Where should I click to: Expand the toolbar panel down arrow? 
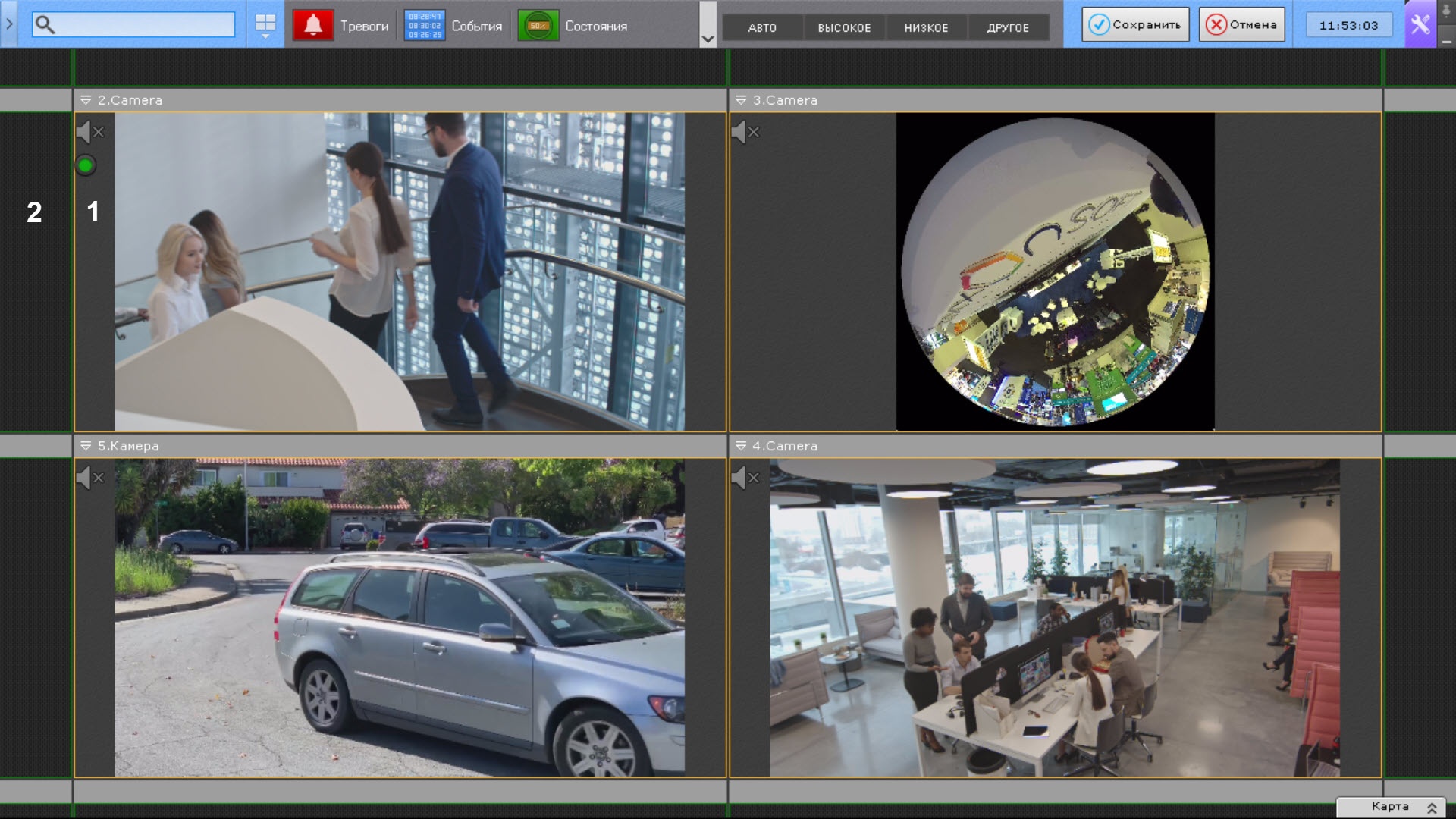(x=708, y=39)
